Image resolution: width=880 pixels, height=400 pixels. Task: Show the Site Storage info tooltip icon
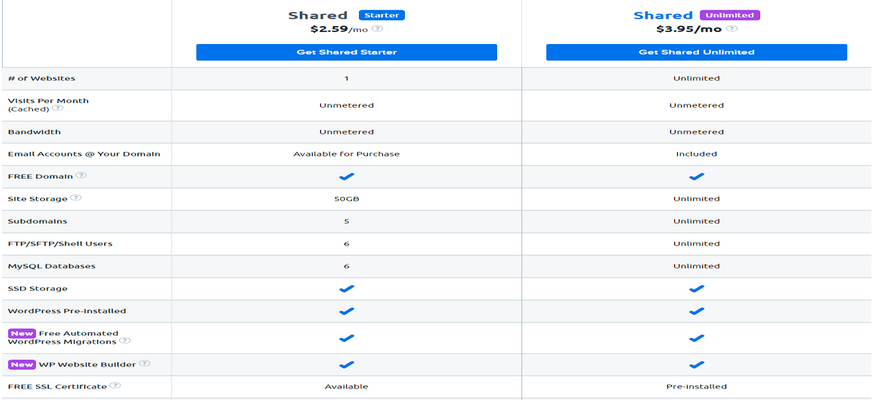(x=76, y=198)
